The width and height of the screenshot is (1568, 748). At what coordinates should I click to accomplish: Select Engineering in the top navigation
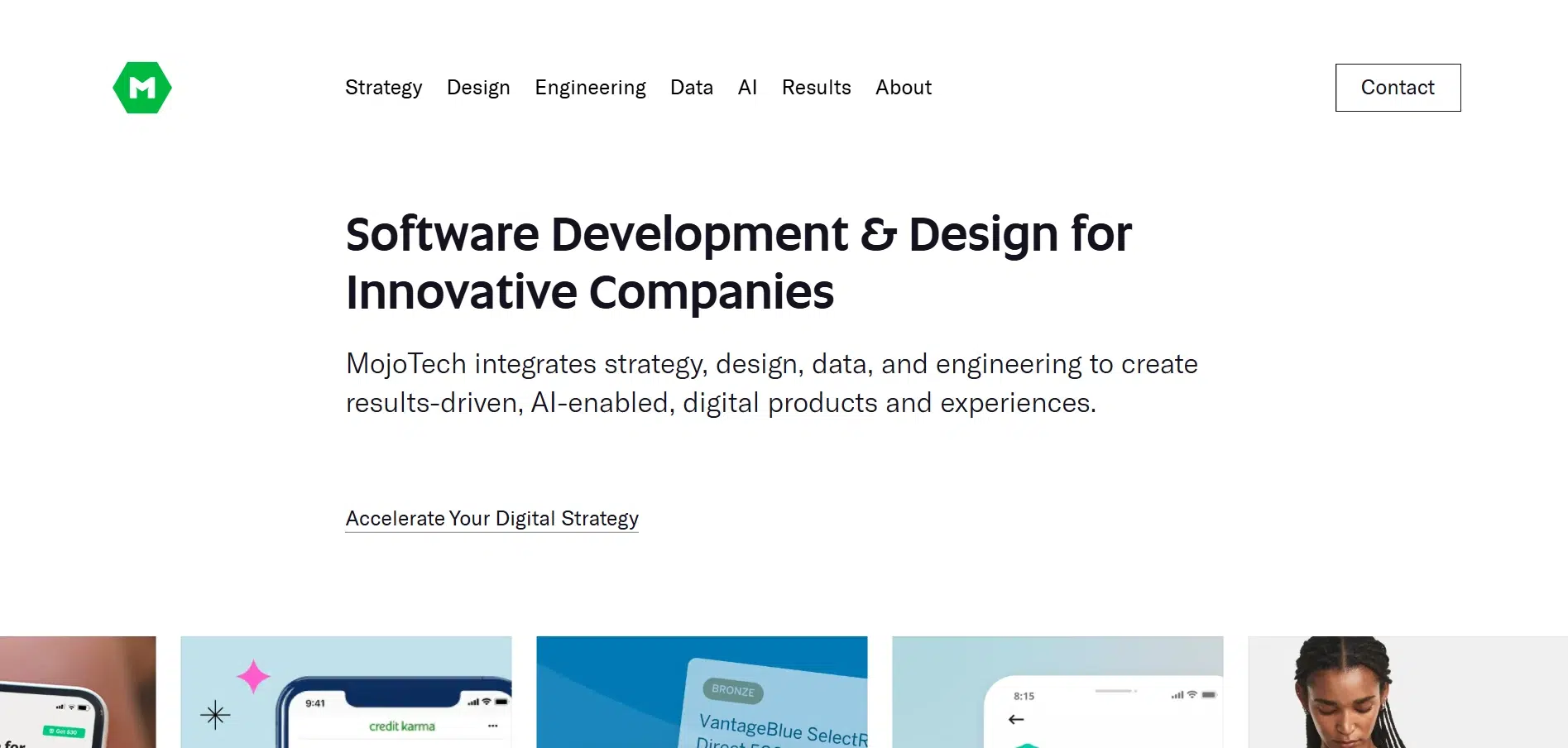(x=590, y=87)
